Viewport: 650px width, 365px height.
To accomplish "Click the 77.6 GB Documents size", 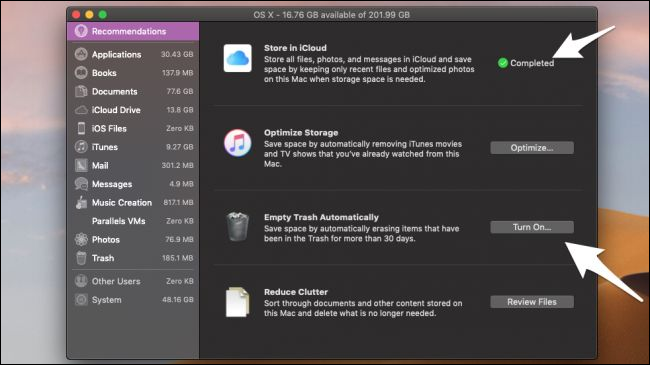I will [x=179, y=91].
